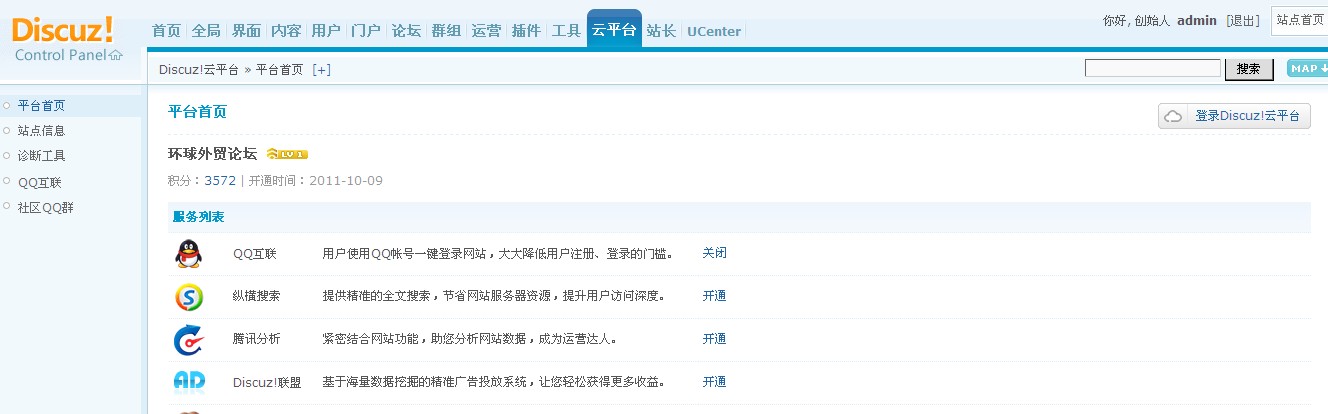Click 开通 for 腾讯分析
This screenshot has width=1328, height=414.
(x=715, y=339)
